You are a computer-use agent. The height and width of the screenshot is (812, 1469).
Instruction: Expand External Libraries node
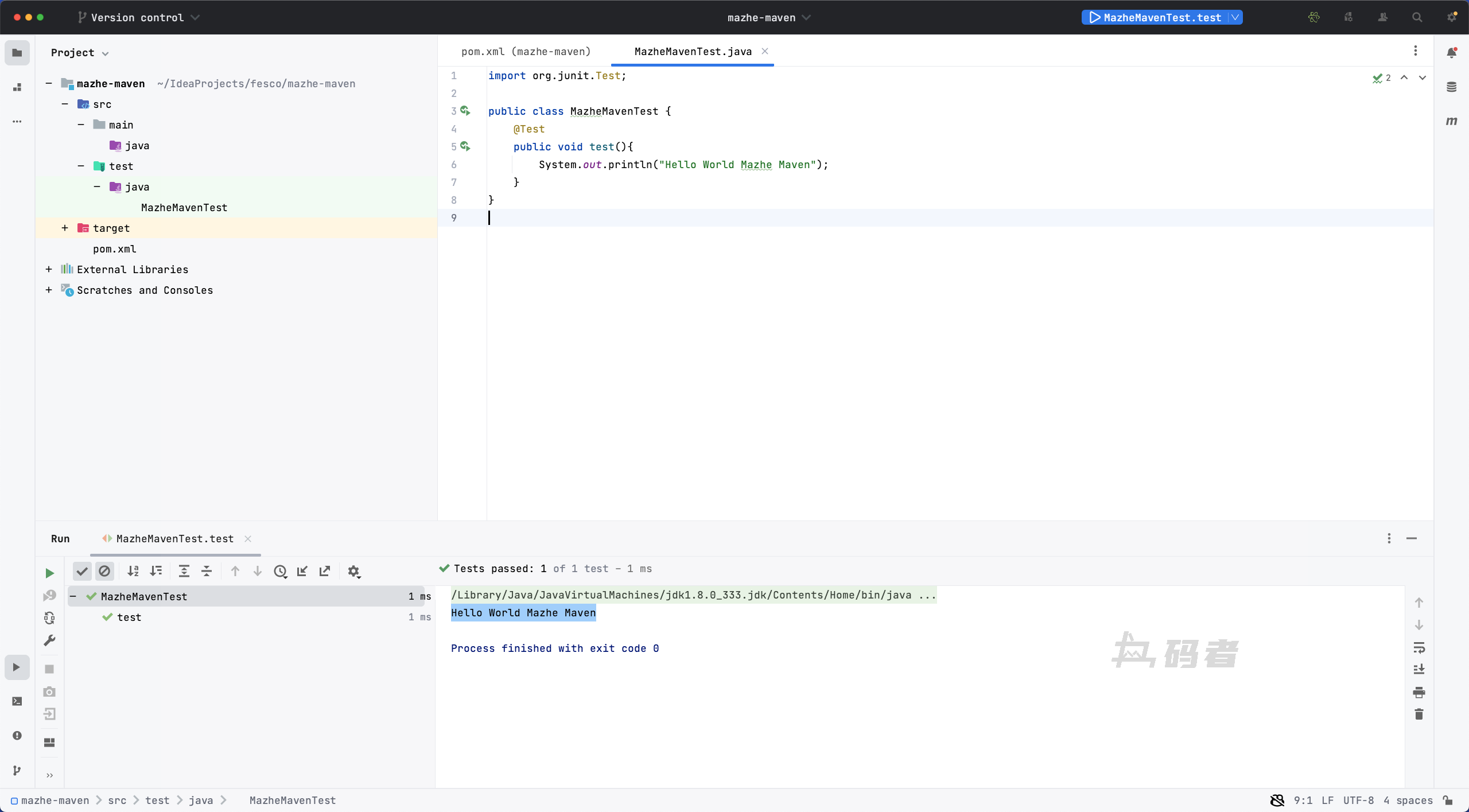point(49,269)
